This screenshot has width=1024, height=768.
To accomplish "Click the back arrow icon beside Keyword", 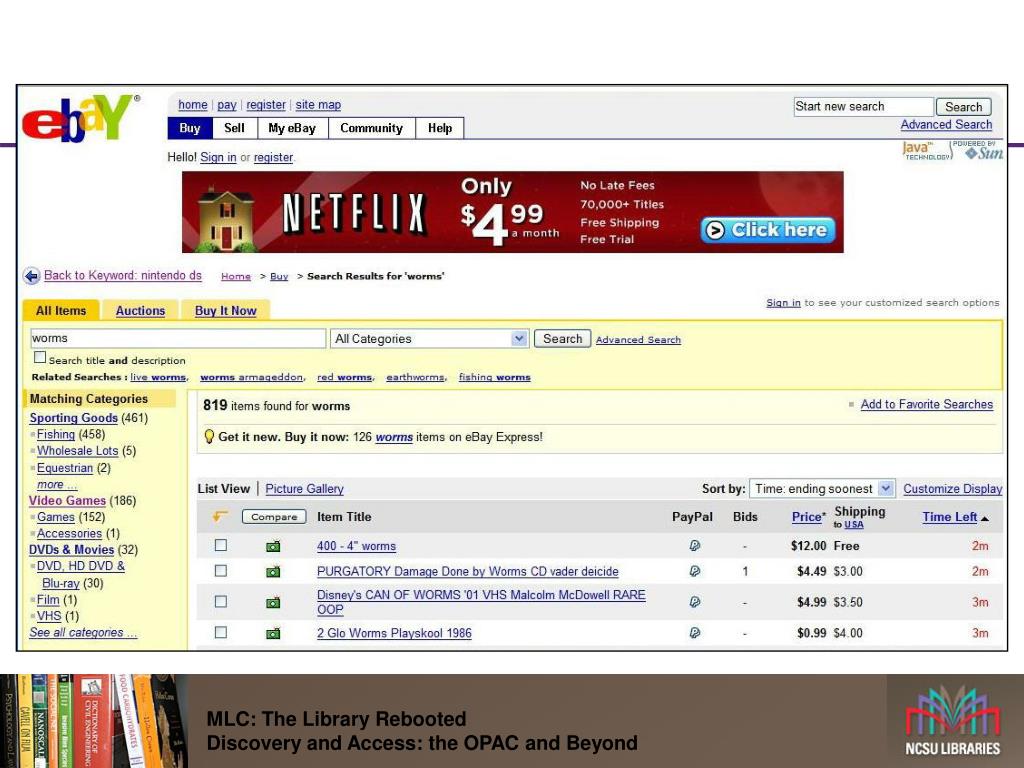I will point(31,276).
